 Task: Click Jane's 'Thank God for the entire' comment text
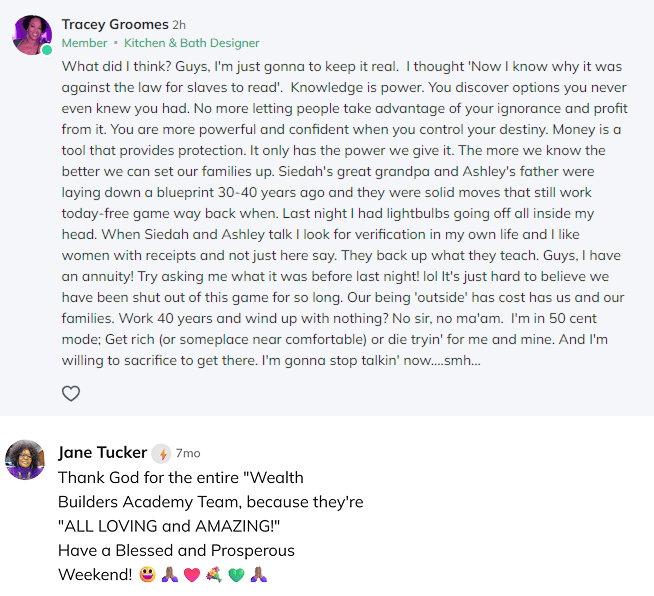tap(180, 478)
